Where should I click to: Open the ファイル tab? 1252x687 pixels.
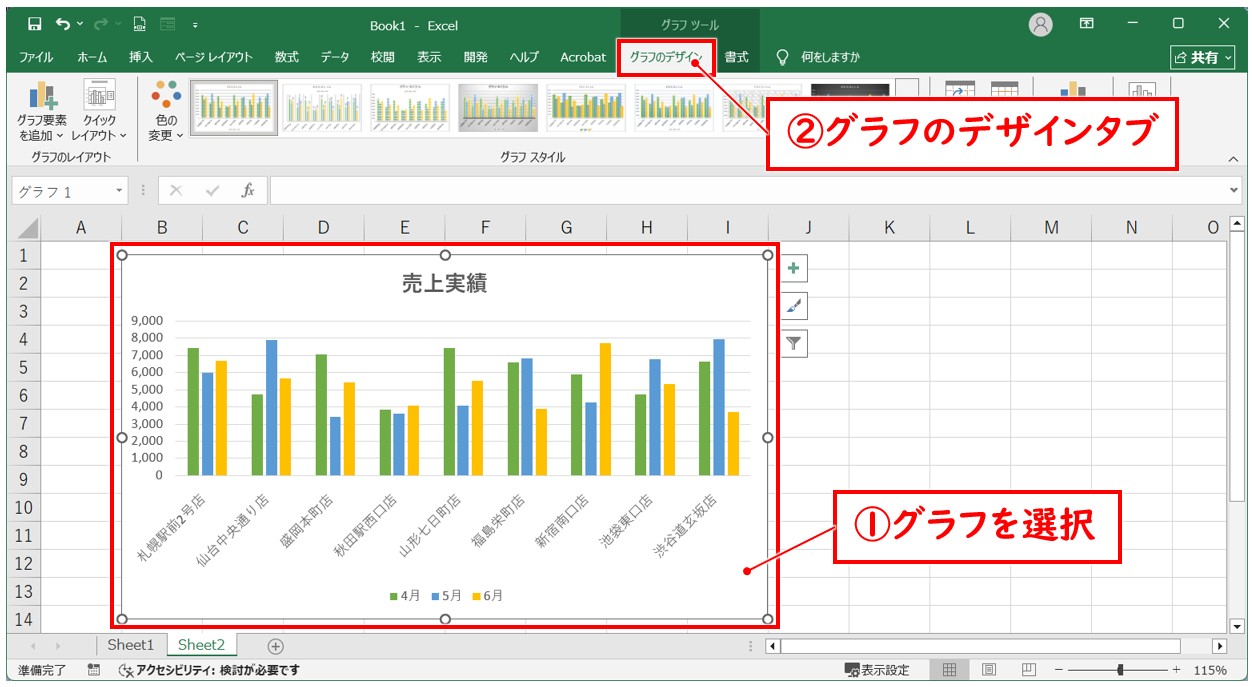point(36,57)
